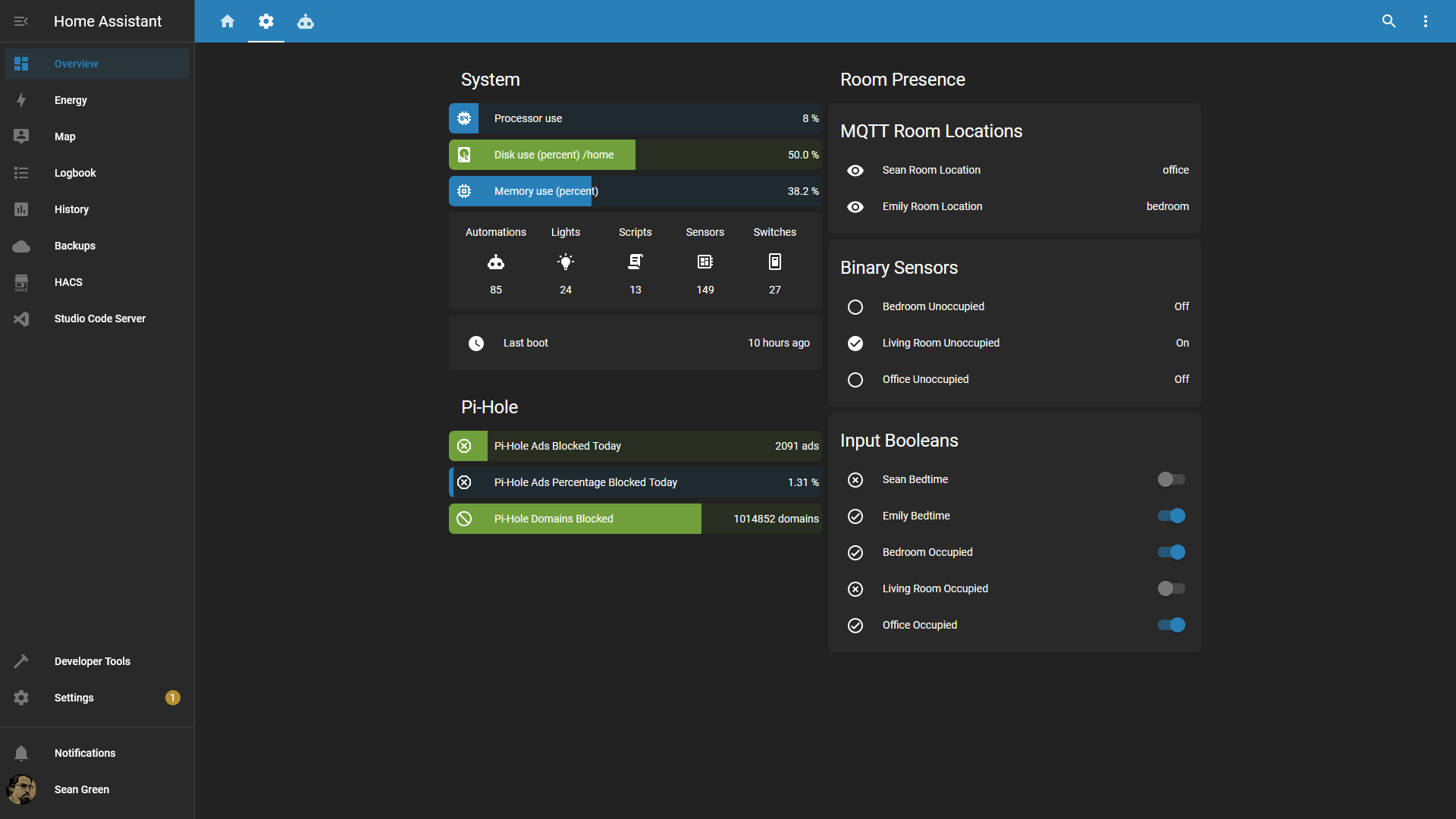Enable Living Room Occupied switch
Image resolution: width=1456 pixels, height=819 pixels.
(x=1172, y=588)
